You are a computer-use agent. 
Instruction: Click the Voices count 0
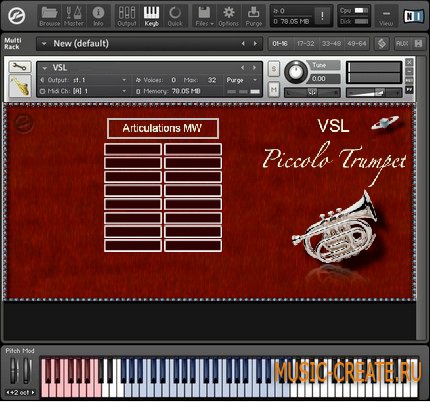click(x=173, y=80)
